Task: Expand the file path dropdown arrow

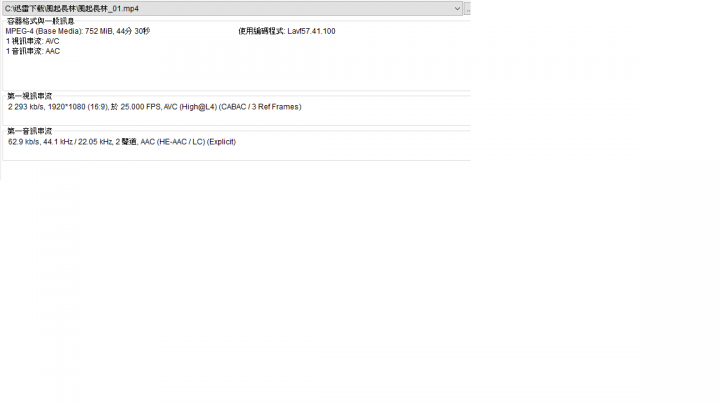Action: coord(457,8)
